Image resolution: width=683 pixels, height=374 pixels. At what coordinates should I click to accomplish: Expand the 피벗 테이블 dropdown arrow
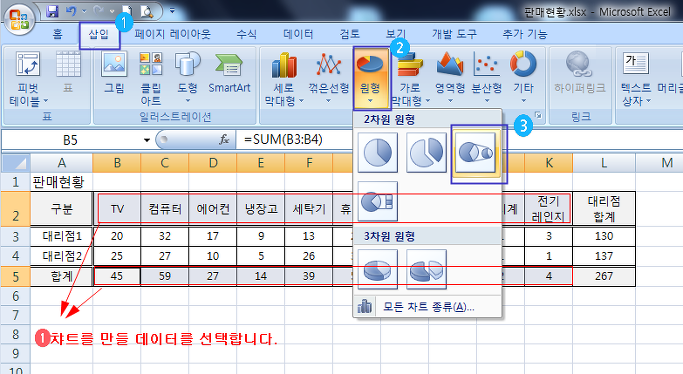46,101
